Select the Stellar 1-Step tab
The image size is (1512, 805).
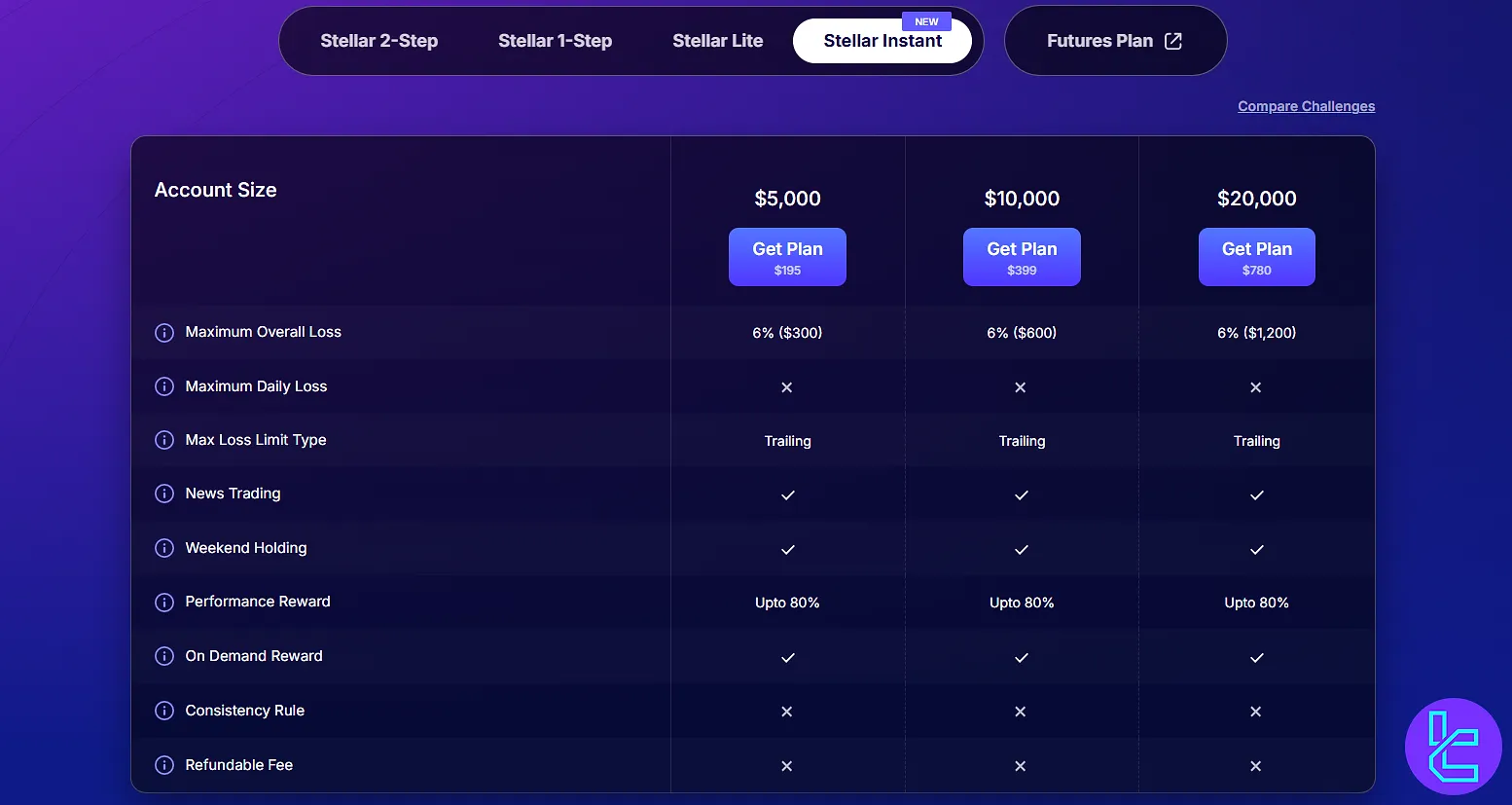click(555, 41)
